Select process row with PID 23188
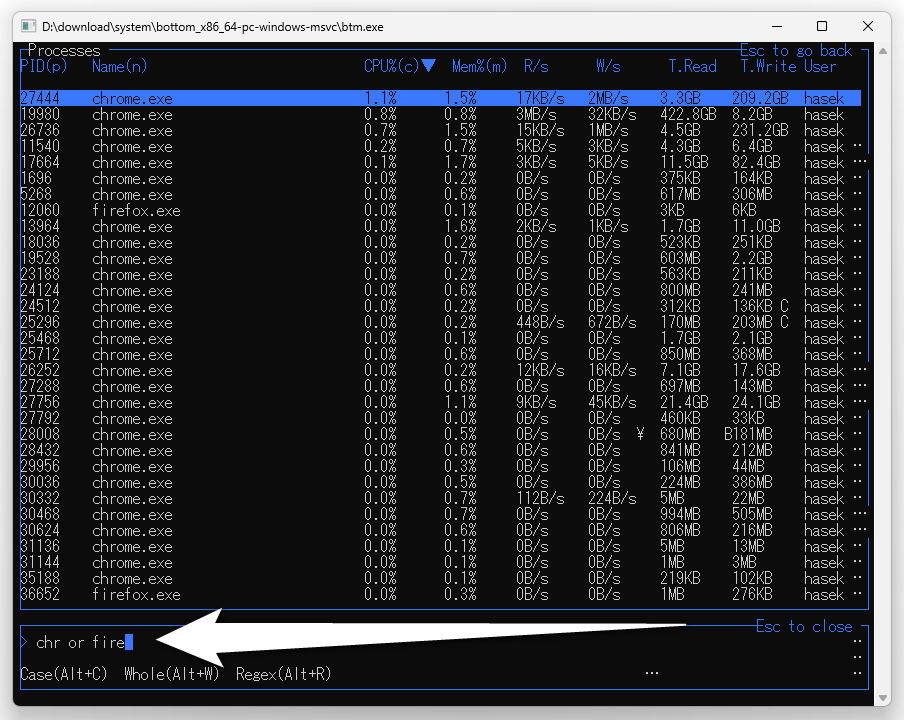This screenshot has height=720, width=904. (x=440, y=274)
